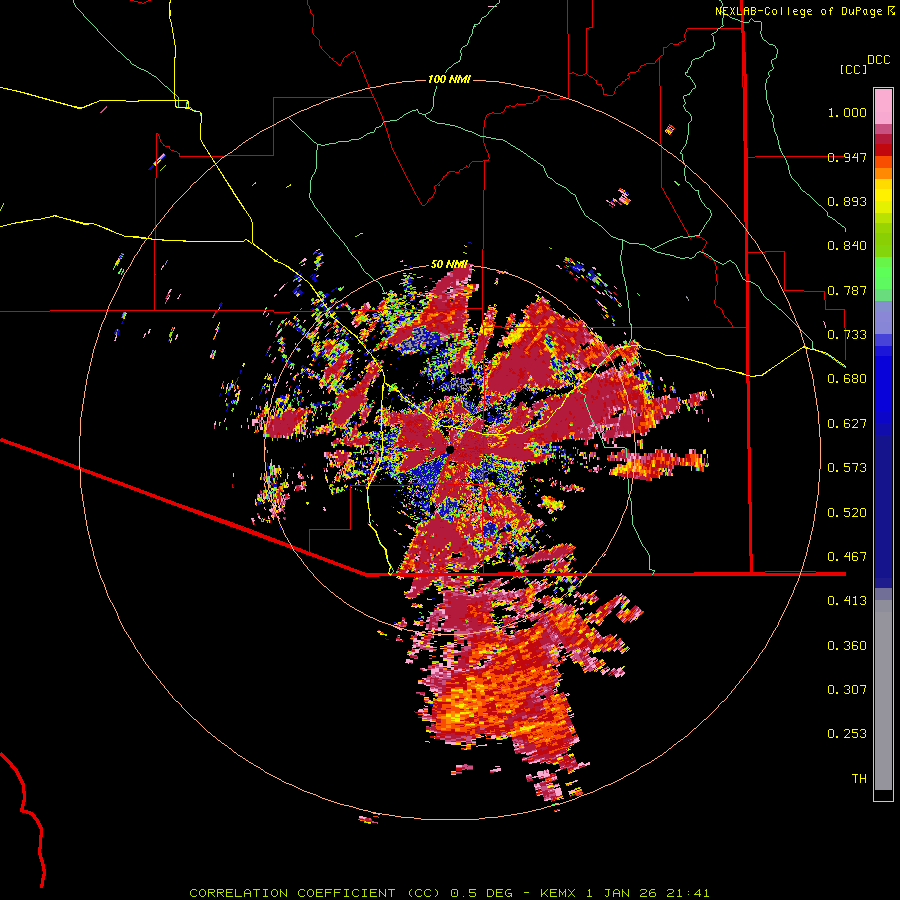Select the 0.520 scale value
This screenshot has height=900, width=900.
click(x=847, y=513)
